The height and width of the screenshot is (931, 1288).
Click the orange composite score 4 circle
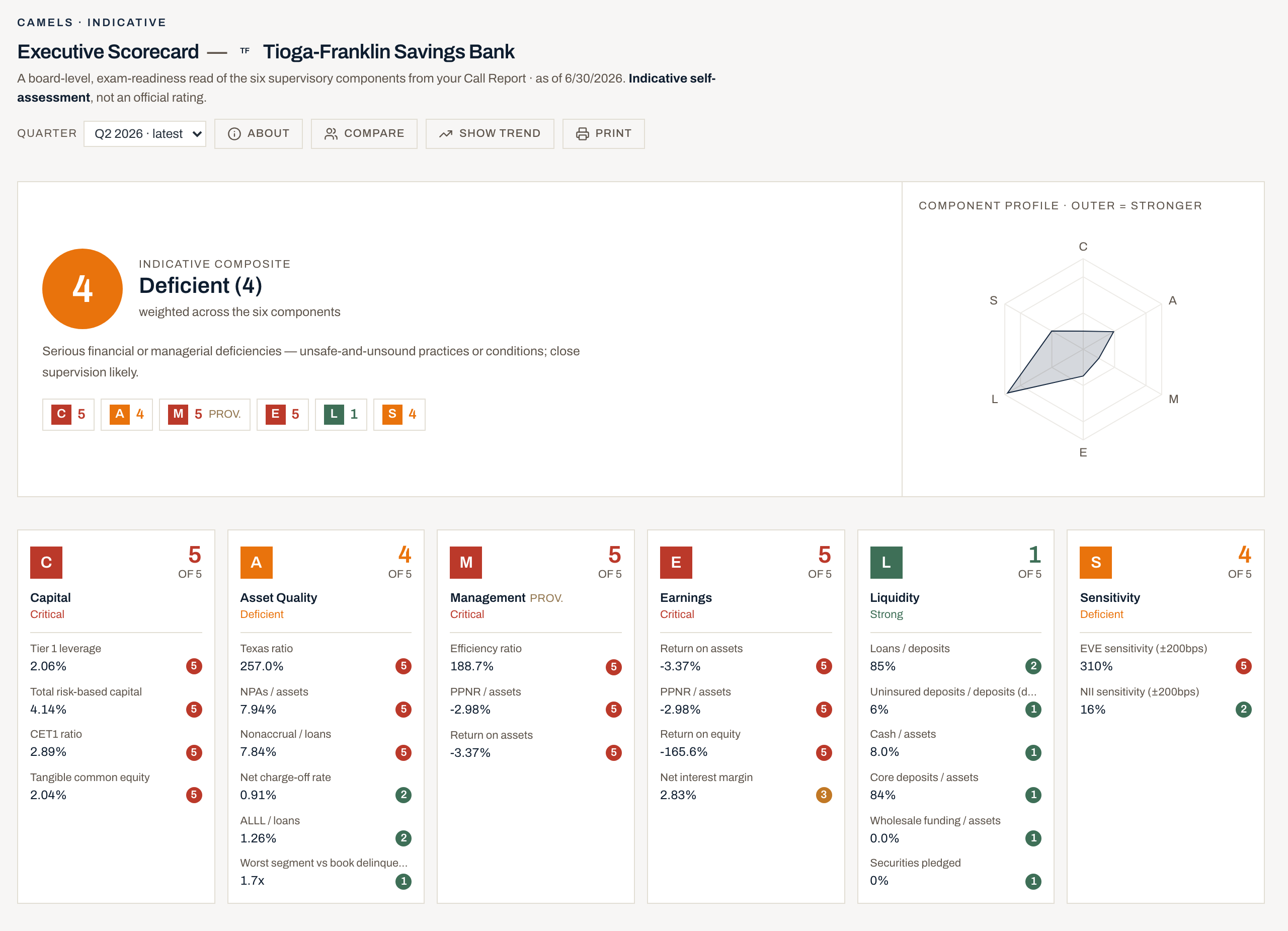83,288
